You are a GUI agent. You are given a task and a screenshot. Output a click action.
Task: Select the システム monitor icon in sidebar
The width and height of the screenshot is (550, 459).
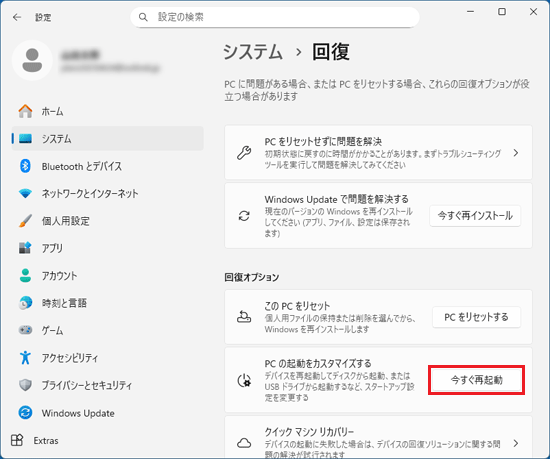point(25,139)
